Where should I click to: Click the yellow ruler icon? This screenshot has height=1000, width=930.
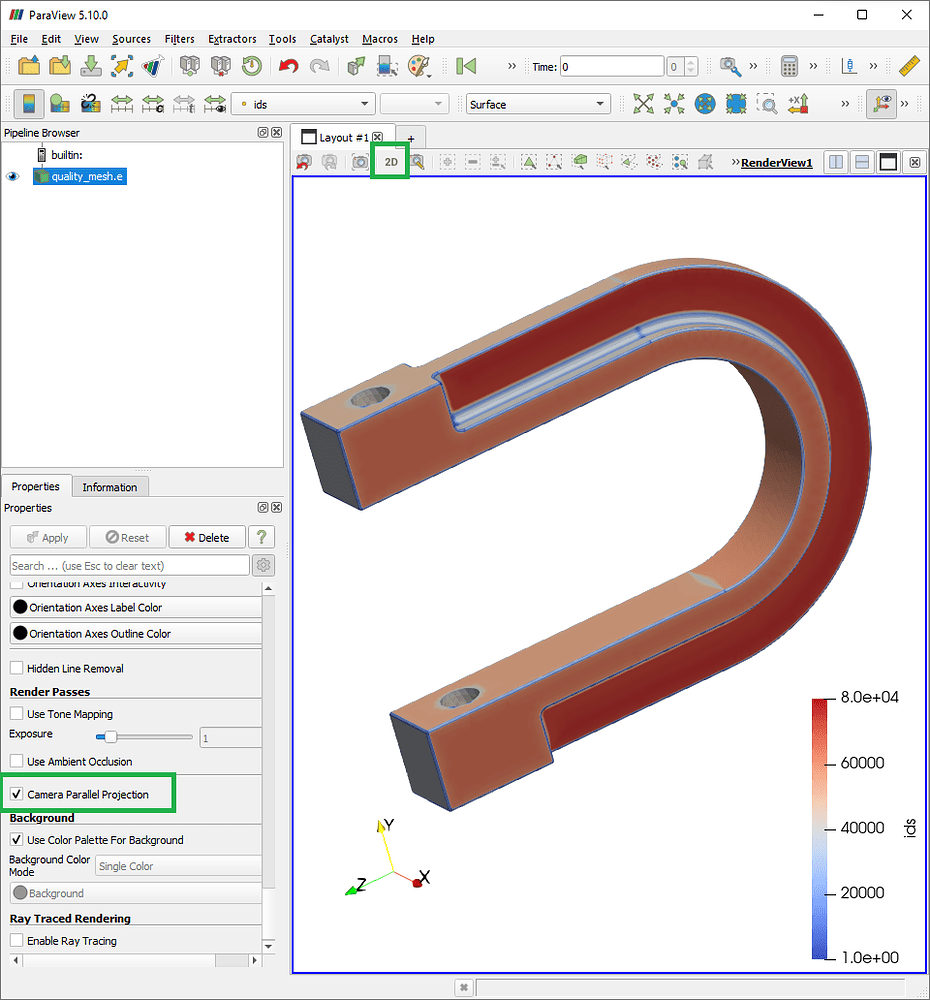click(908, 66)
